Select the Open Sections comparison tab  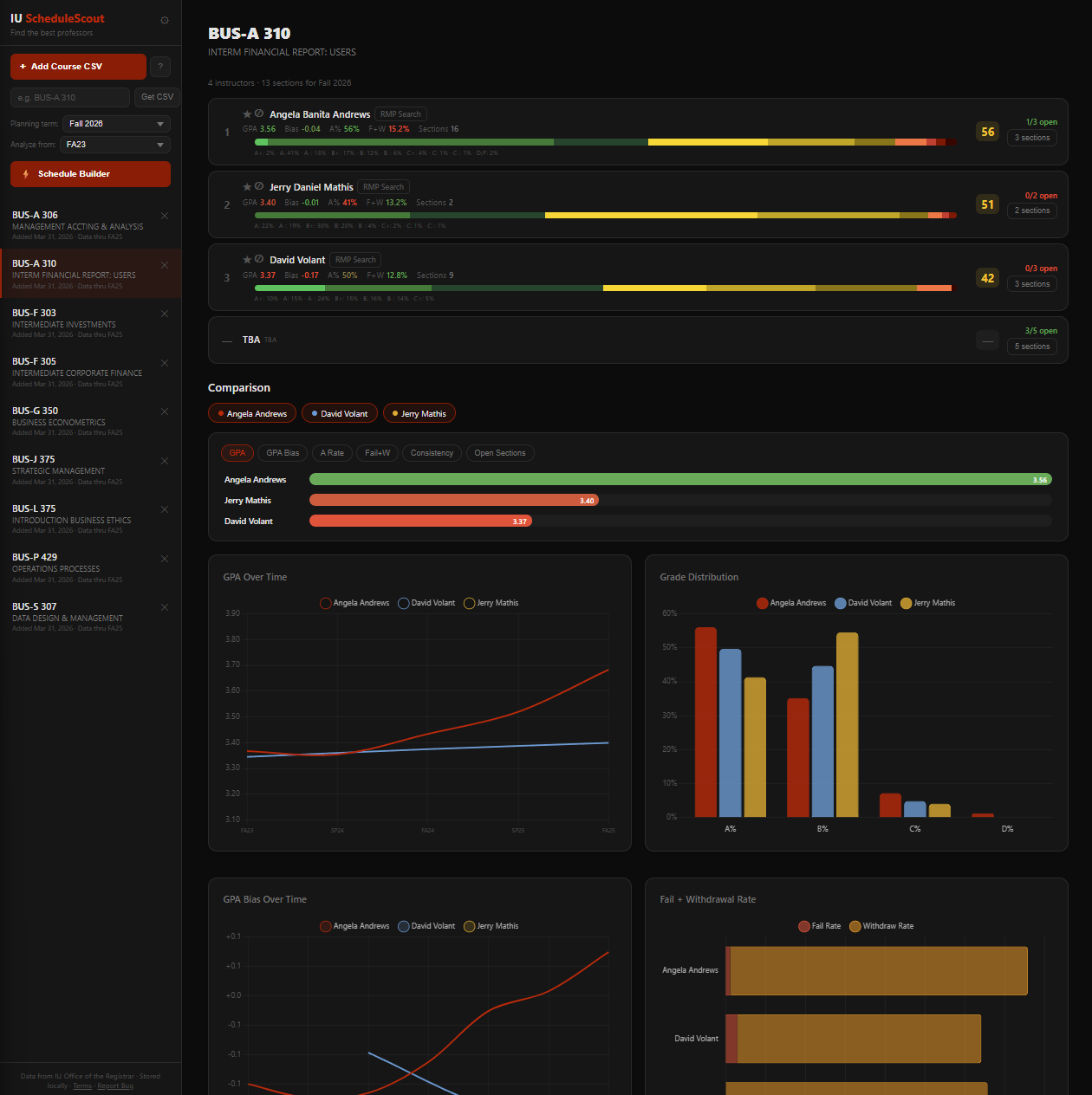500,452
